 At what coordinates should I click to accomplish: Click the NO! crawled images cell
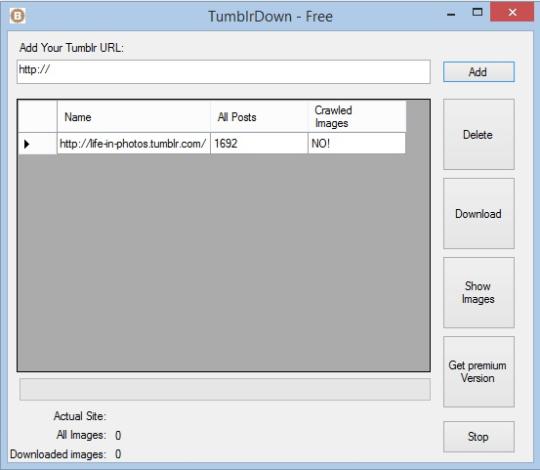(x=357, y=143)
